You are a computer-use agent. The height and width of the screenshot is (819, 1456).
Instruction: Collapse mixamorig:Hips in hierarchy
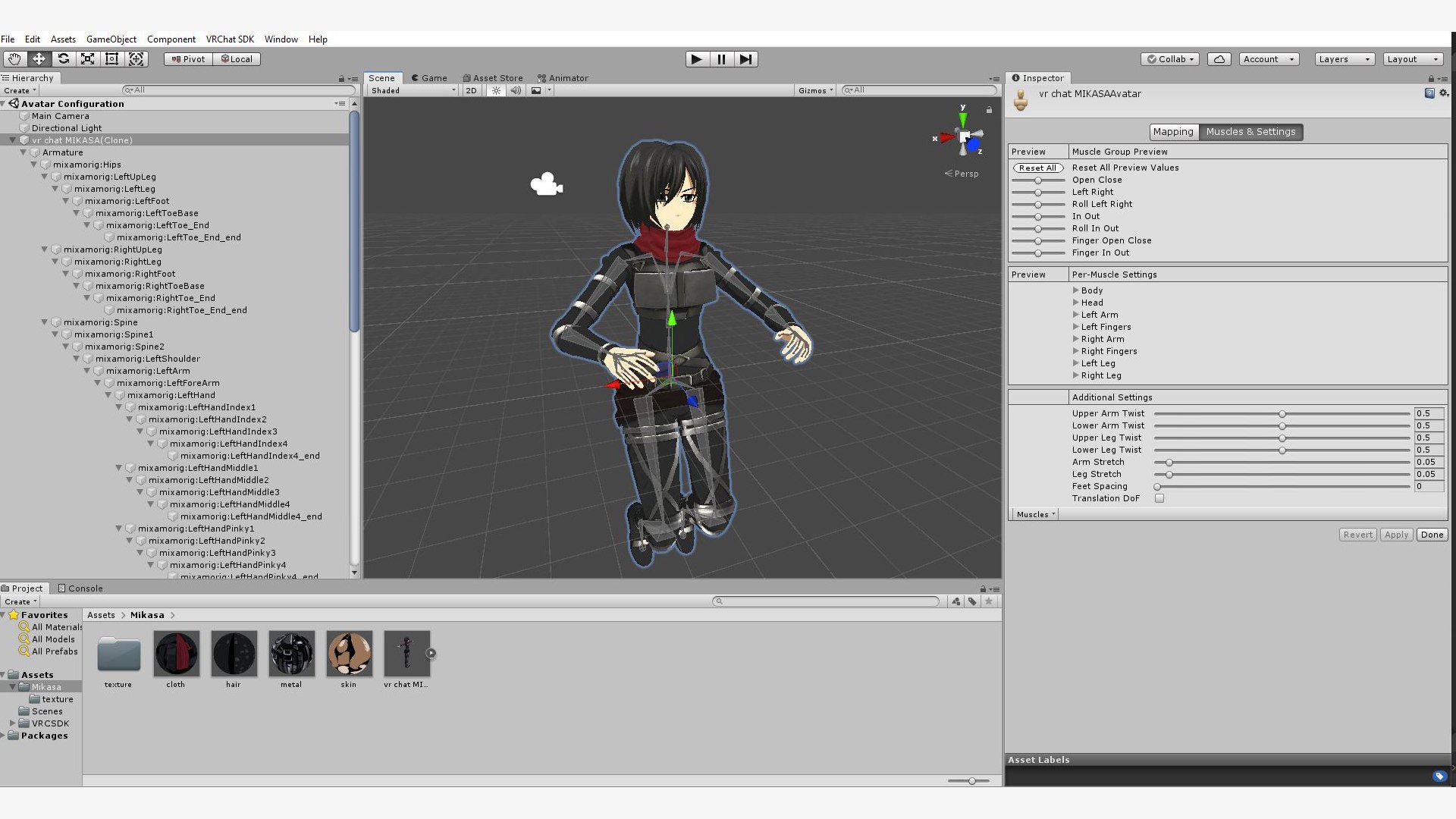tap(34, 165)
